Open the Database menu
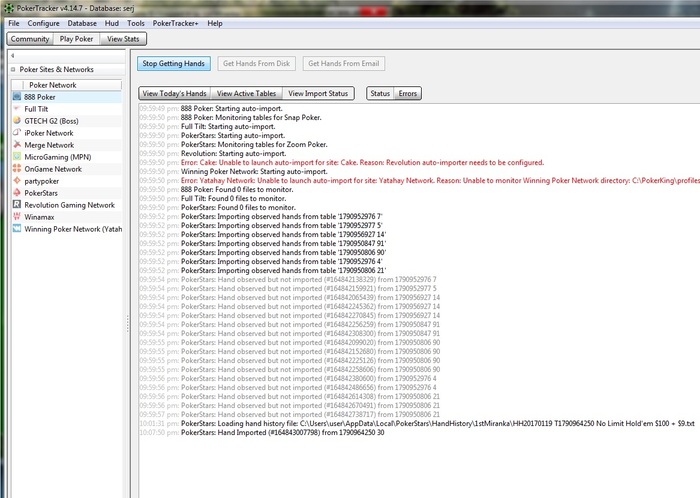 coord(82,23)
